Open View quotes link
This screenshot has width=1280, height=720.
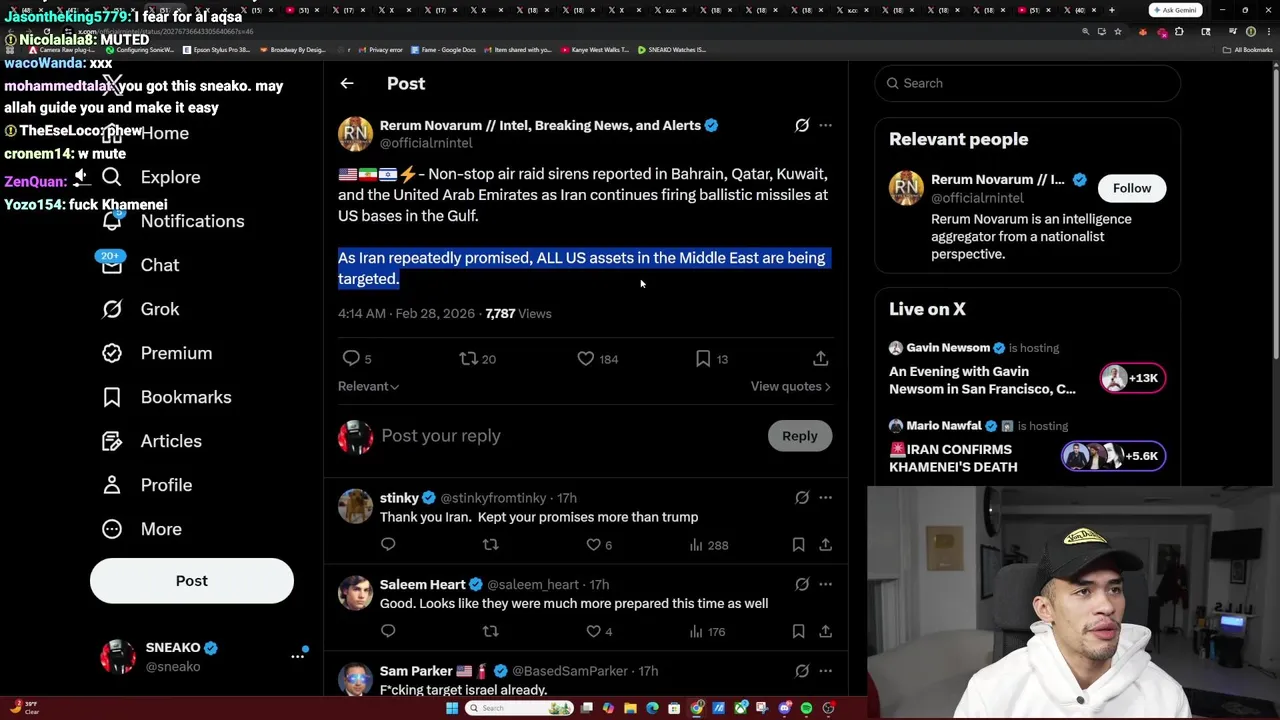[790, 386]
